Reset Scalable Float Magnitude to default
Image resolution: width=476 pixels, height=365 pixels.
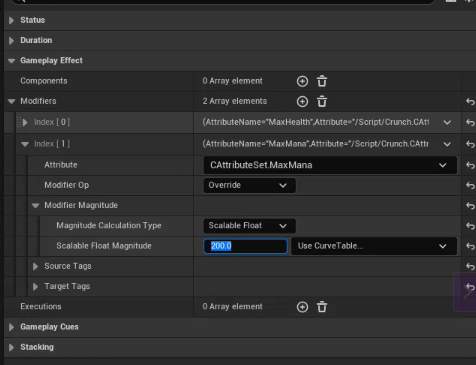470,246
